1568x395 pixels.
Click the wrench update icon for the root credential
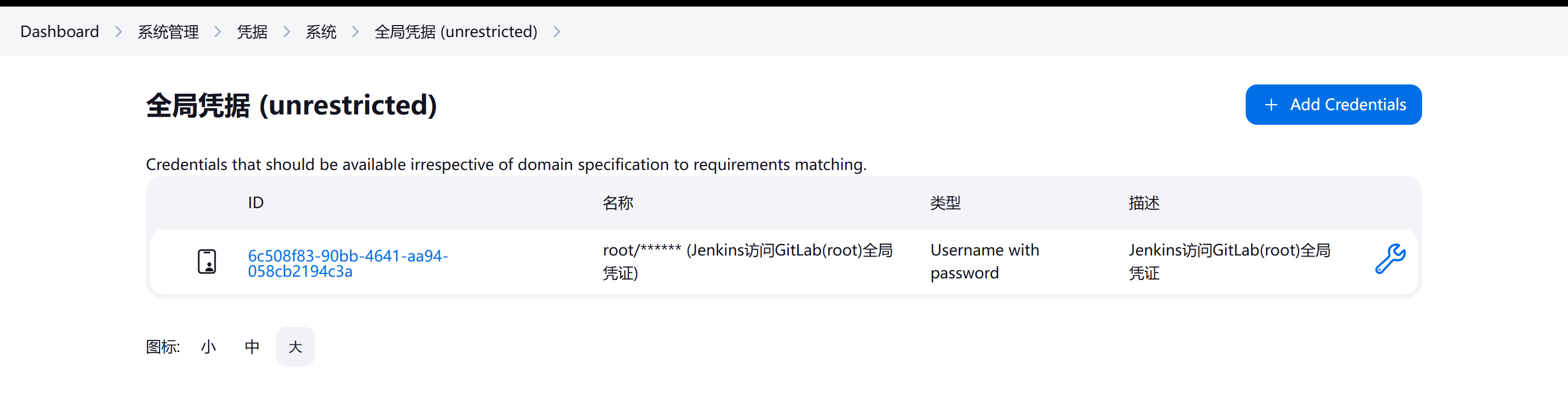tap(1391, 259)
